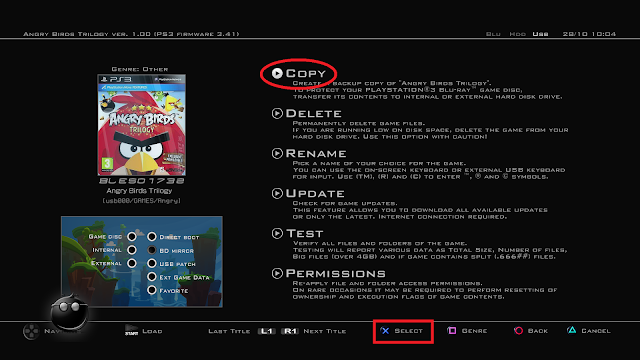Viewport: 640px width, 360px height.
Task: Click the usb000/GAMES/Angry path text
Action: [142, 201]
